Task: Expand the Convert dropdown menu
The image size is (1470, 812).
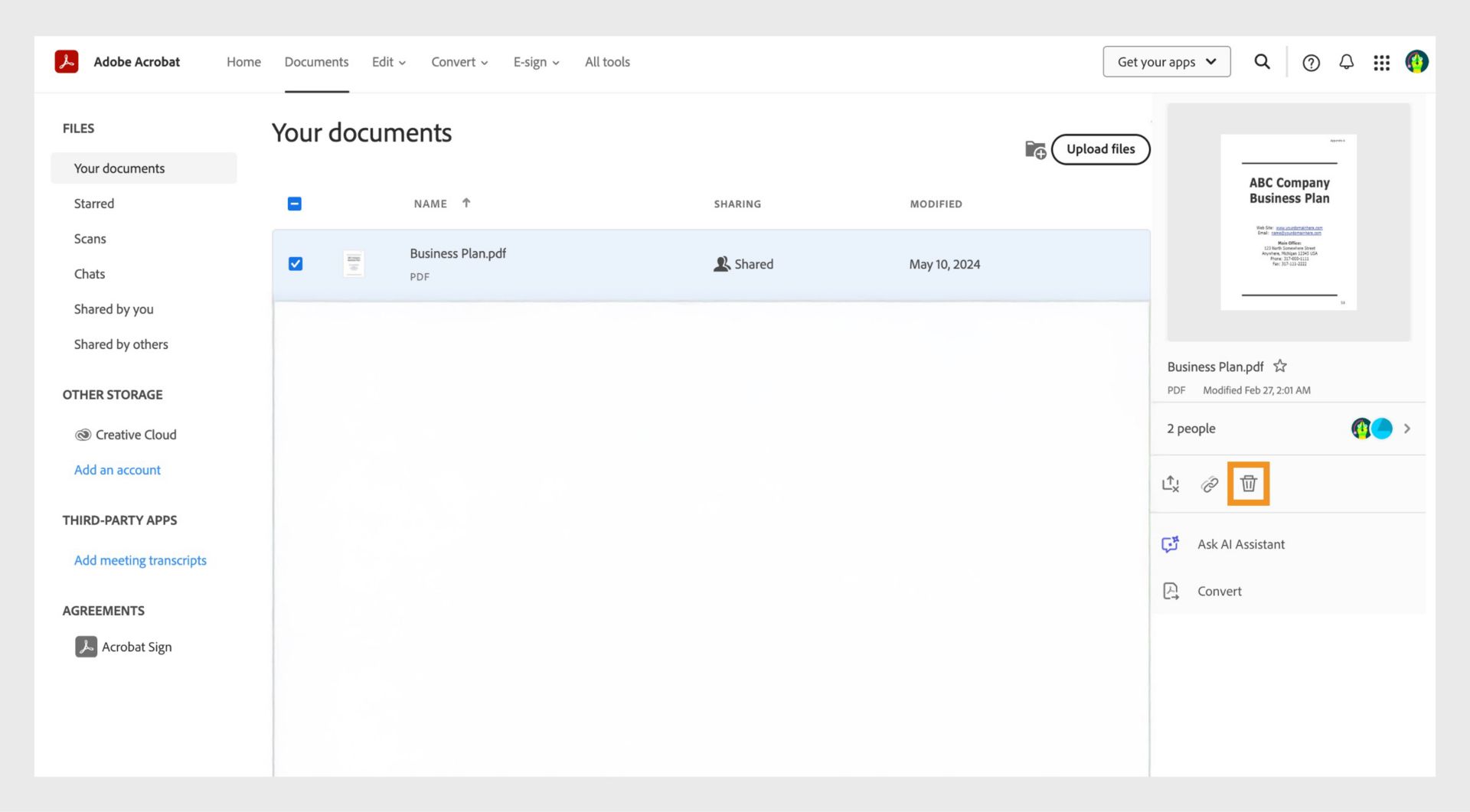Action: point(459,62)
